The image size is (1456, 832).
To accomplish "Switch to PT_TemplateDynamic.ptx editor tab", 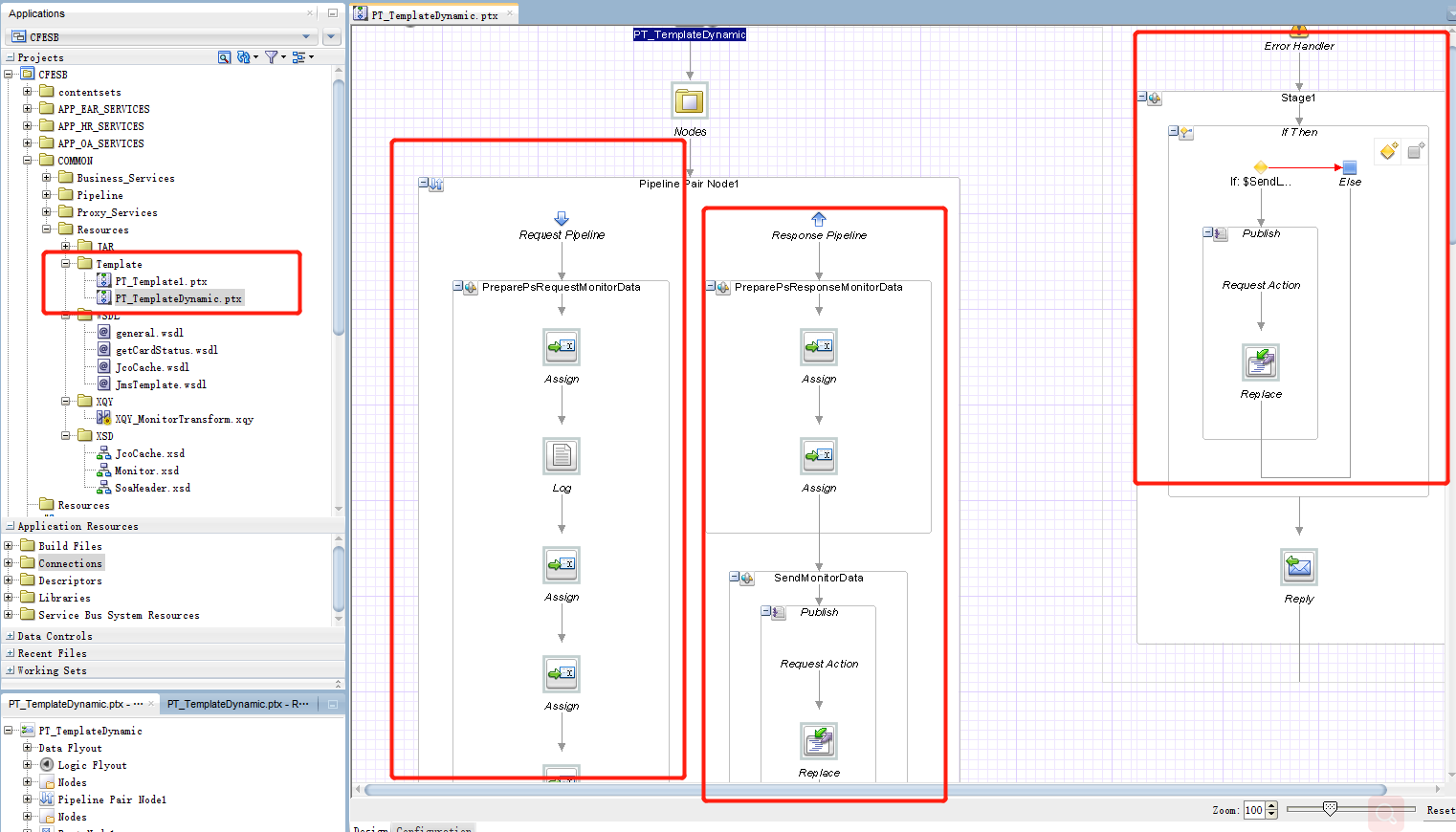I will [434, 14].
